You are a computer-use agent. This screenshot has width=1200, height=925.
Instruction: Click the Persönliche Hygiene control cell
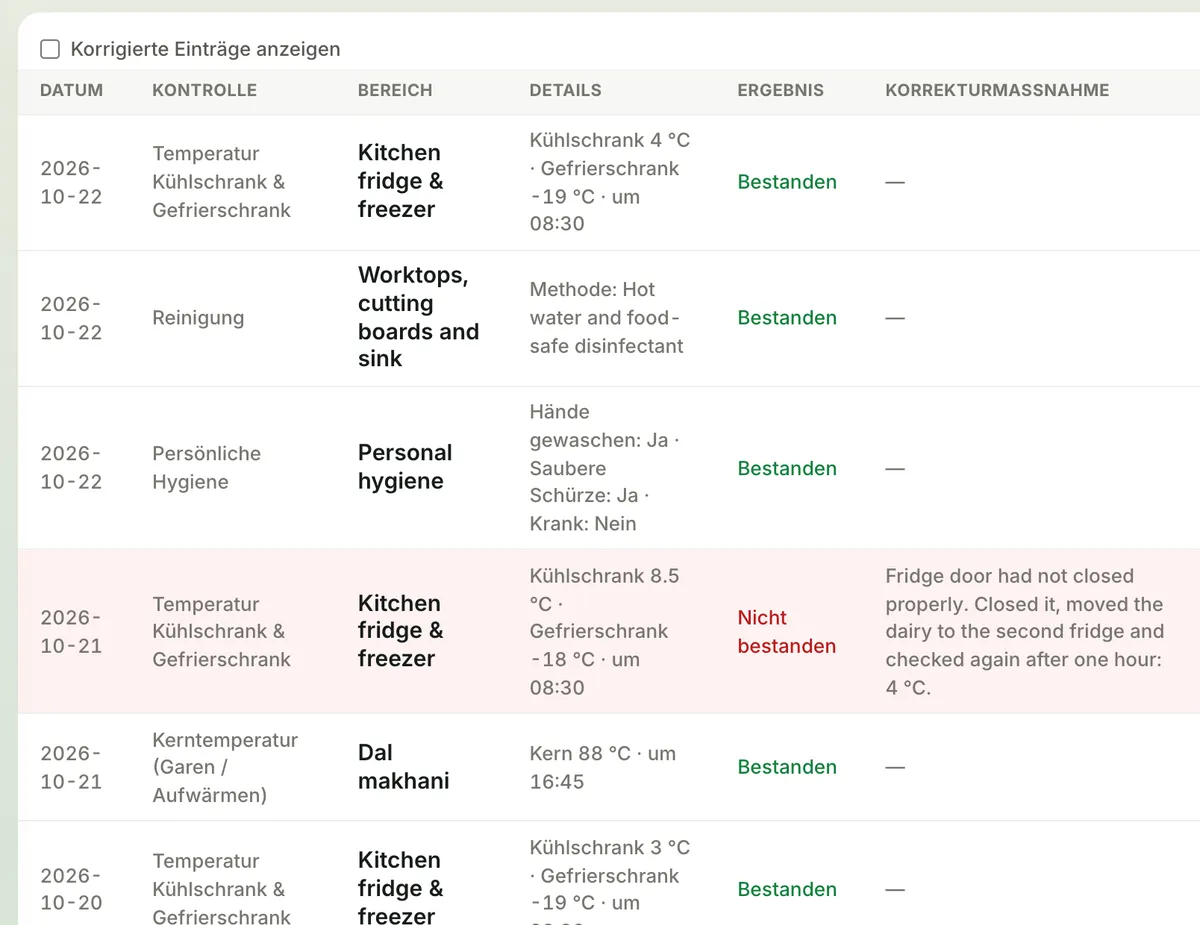click(206, 468)
